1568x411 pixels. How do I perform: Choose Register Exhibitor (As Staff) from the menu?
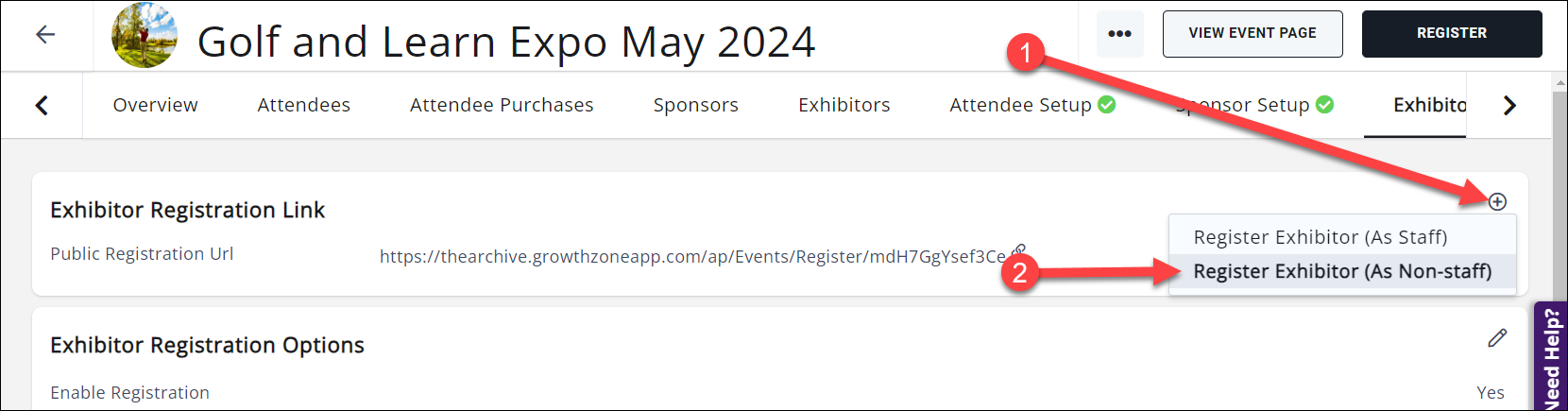pos(1320,237)
